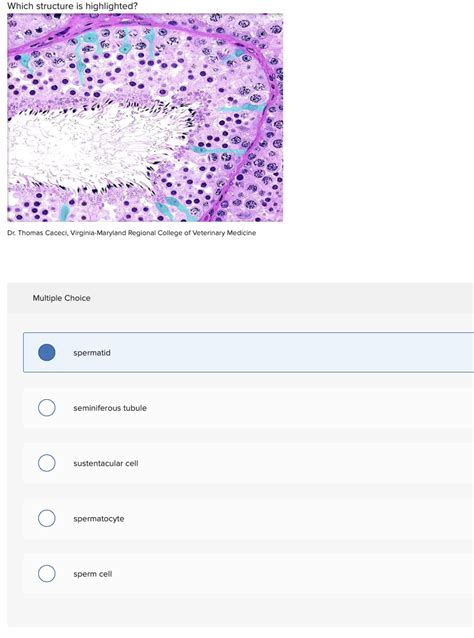Click the 'Multiple Choice' header label
474x638 pixels.
[x=61, y=298]
